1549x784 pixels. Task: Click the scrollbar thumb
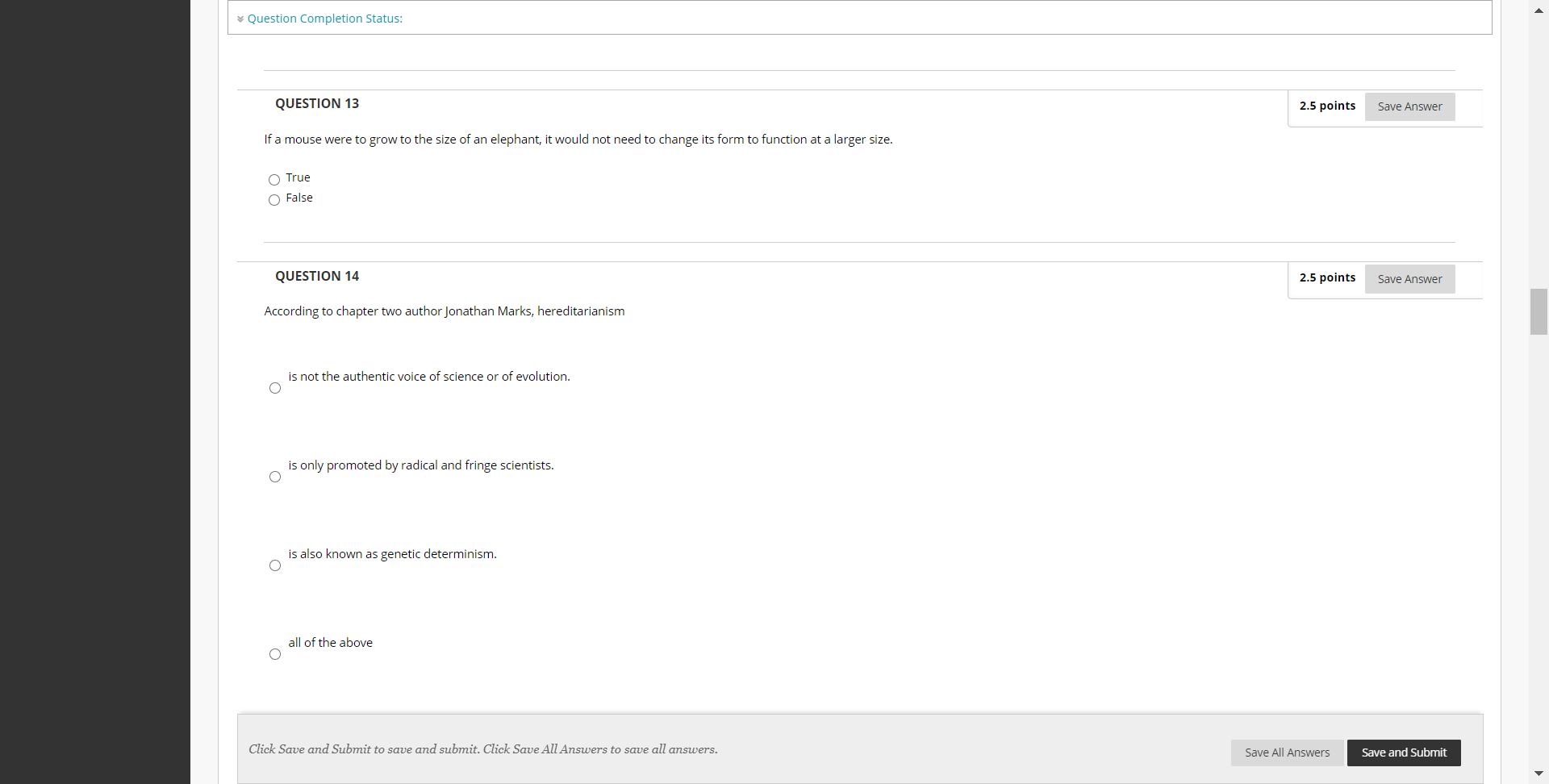[1538, 311]
